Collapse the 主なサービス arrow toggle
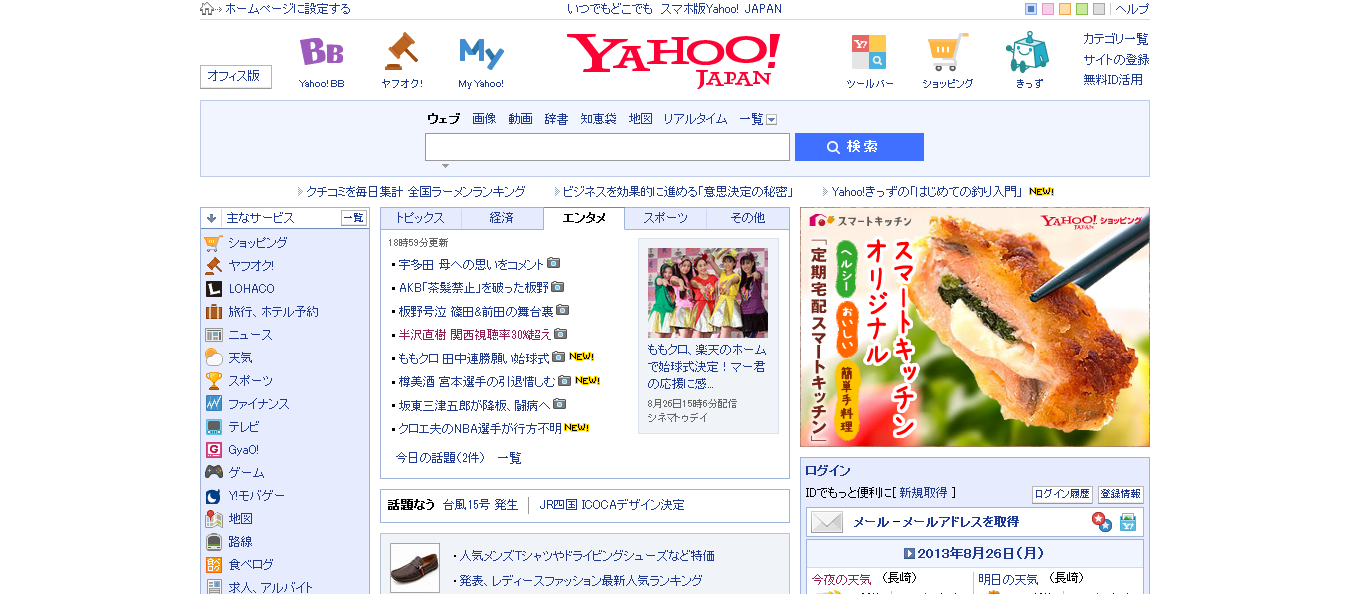The image size is (1349, 594). [x=211, y=218]
